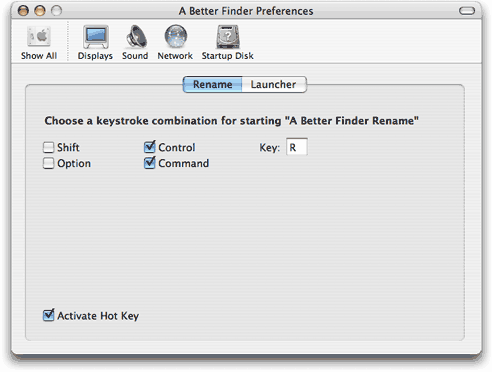The height and width of the screenshot is (372, 492).
Task: Click the Key input field containing R
Action: point(297,147)
